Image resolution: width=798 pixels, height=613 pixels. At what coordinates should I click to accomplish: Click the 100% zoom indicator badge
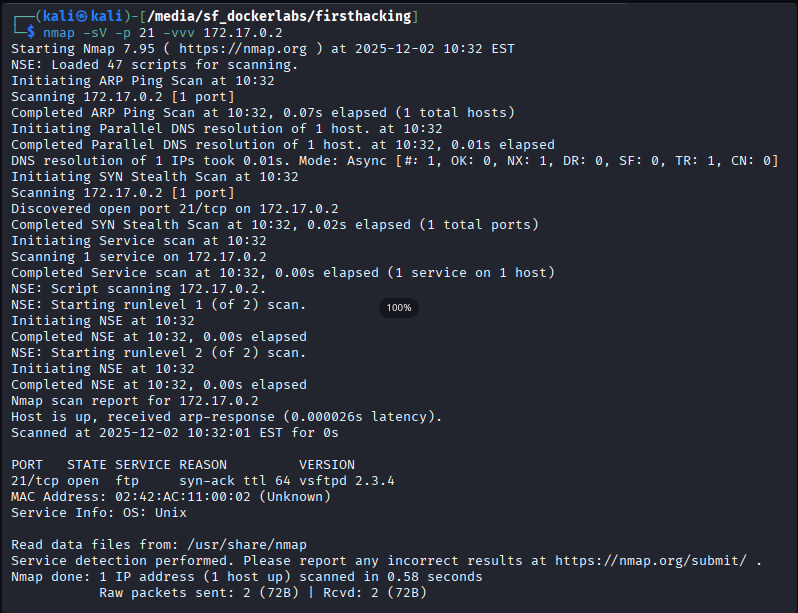click(399, 307)
